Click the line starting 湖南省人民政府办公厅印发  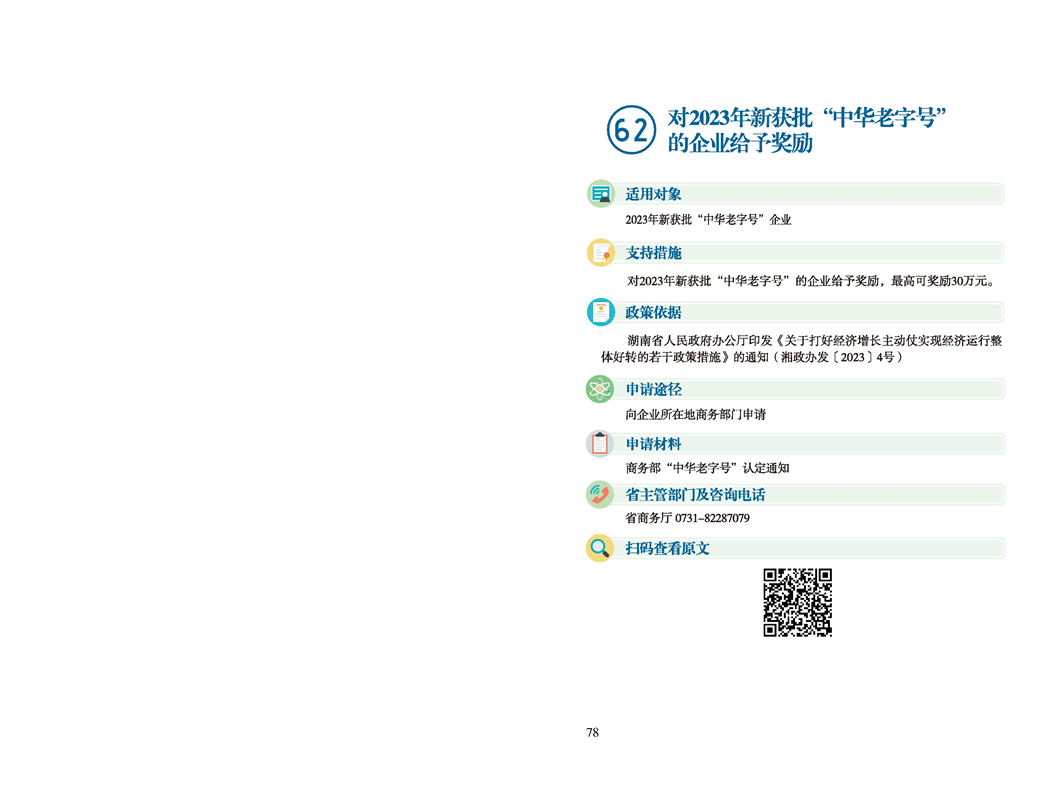814,341
